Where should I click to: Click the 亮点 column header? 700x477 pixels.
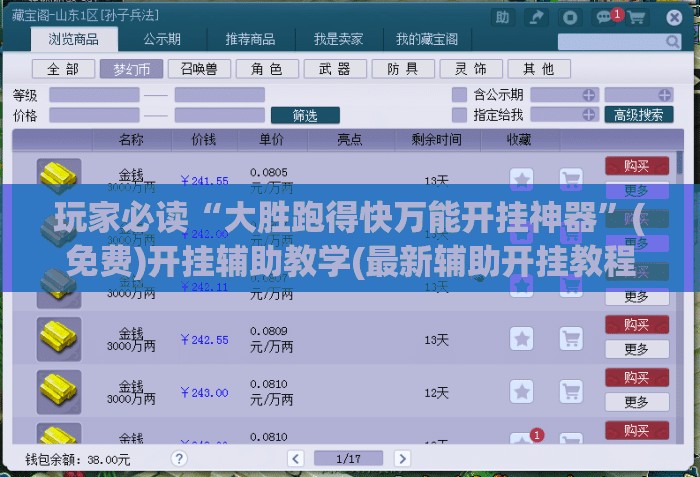pyautogui.click(x=350, y=140)
